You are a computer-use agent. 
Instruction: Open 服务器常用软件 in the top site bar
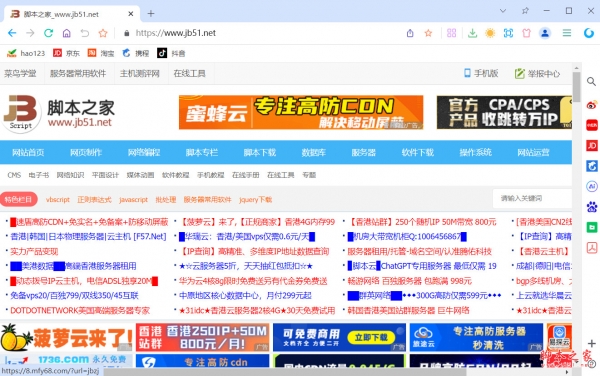[x=78, y=73]
